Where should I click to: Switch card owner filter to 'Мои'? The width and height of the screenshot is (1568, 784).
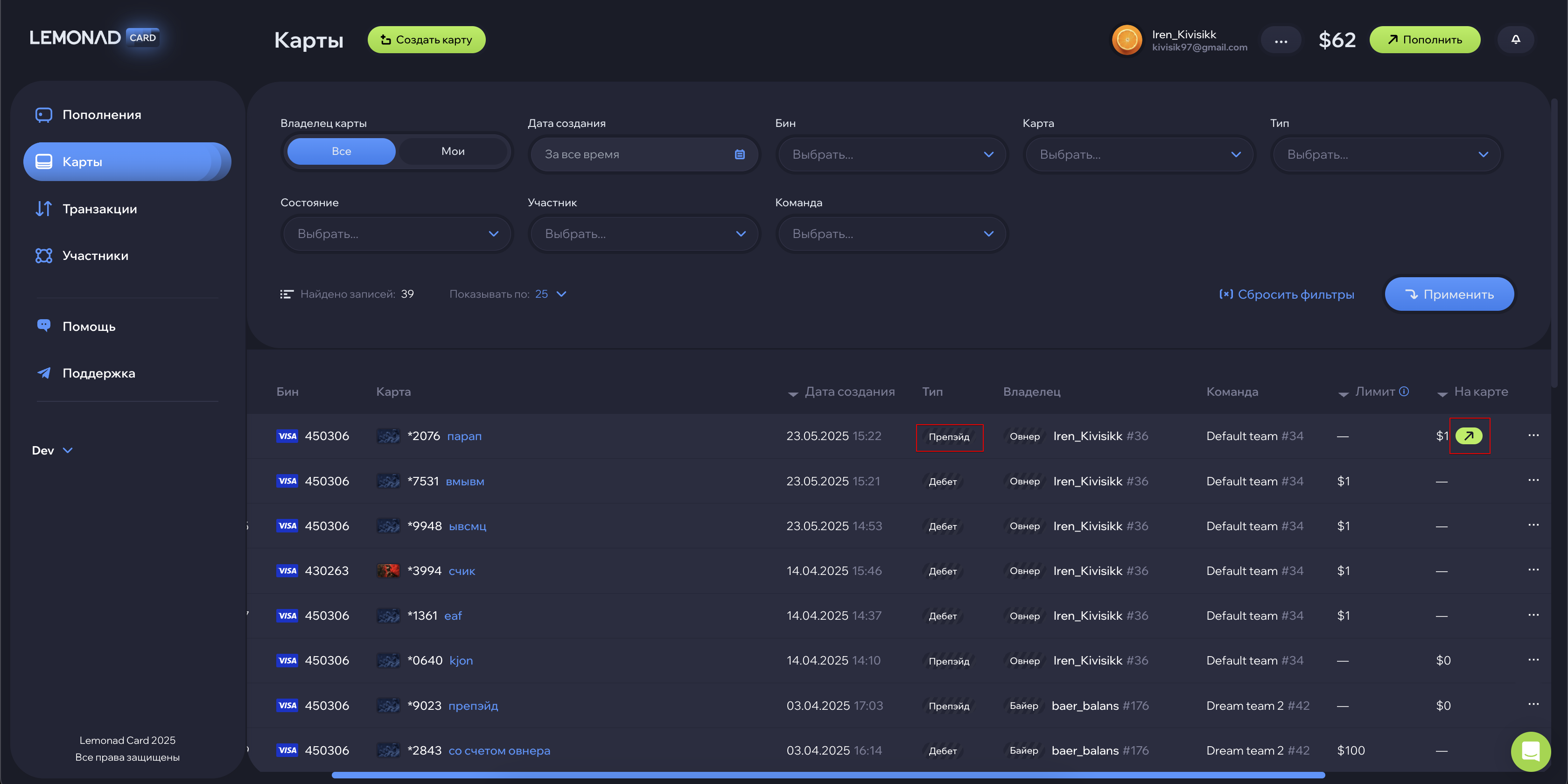[x=452, y=152]
